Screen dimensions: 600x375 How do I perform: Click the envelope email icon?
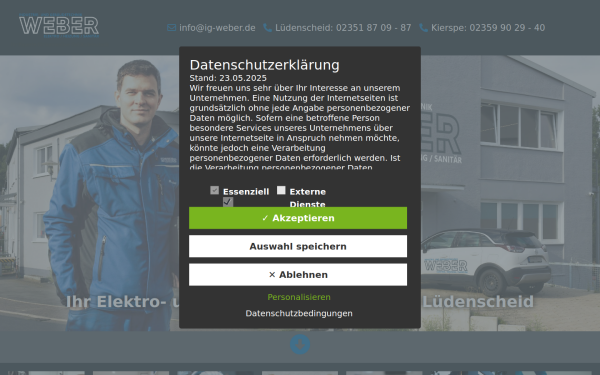171,28
